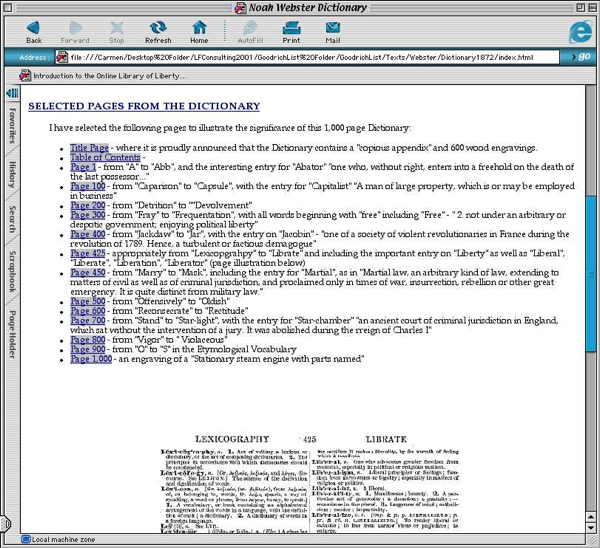The height and width of the screenshot is (548, 600).
Task: Open the Title Page link
Action: (89, 148)
